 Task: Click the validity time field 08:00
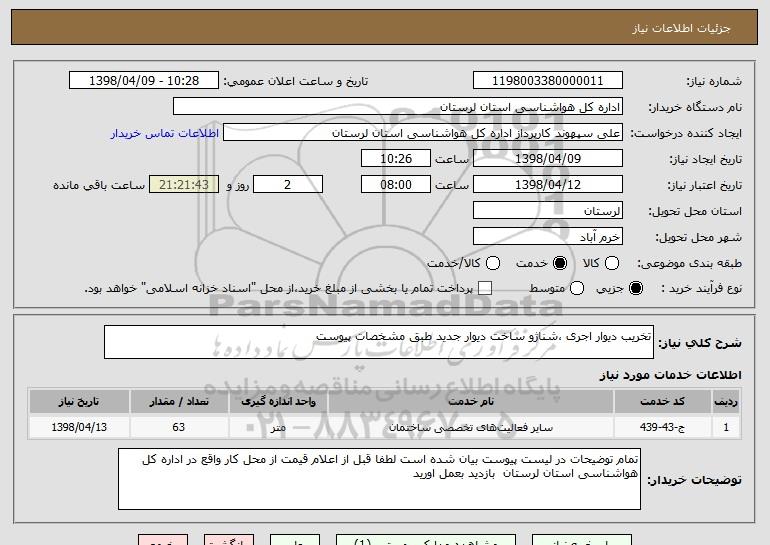[396, 185]
